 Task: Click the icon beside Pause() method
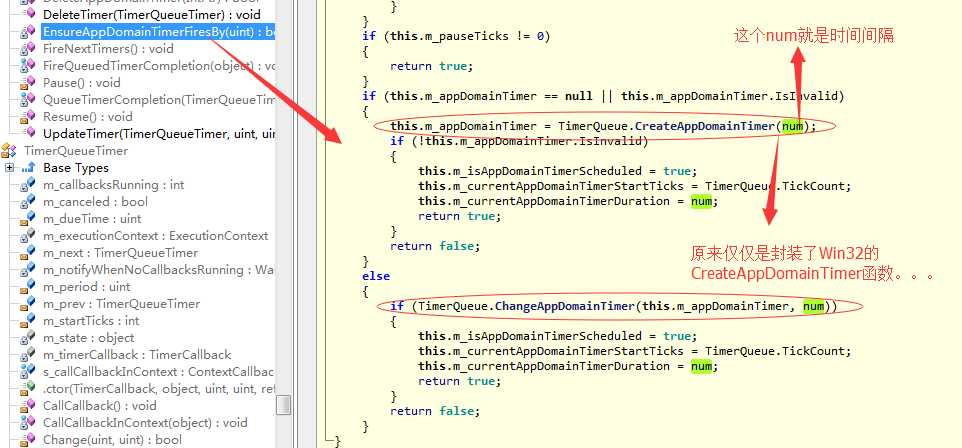[28, 82]
